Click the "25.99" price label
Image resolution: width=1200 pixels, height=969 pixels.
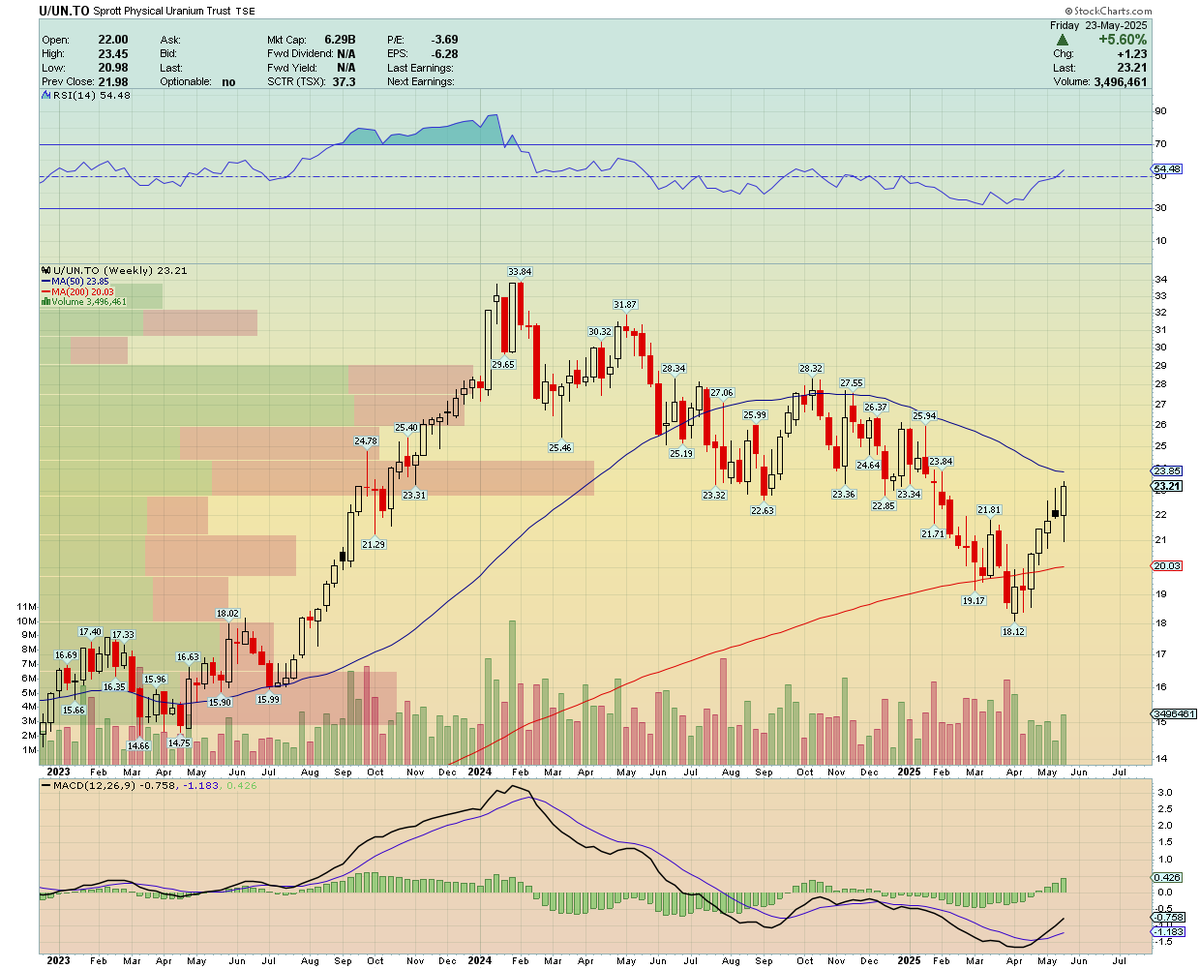pyautogui.click(x=755, y=414)
